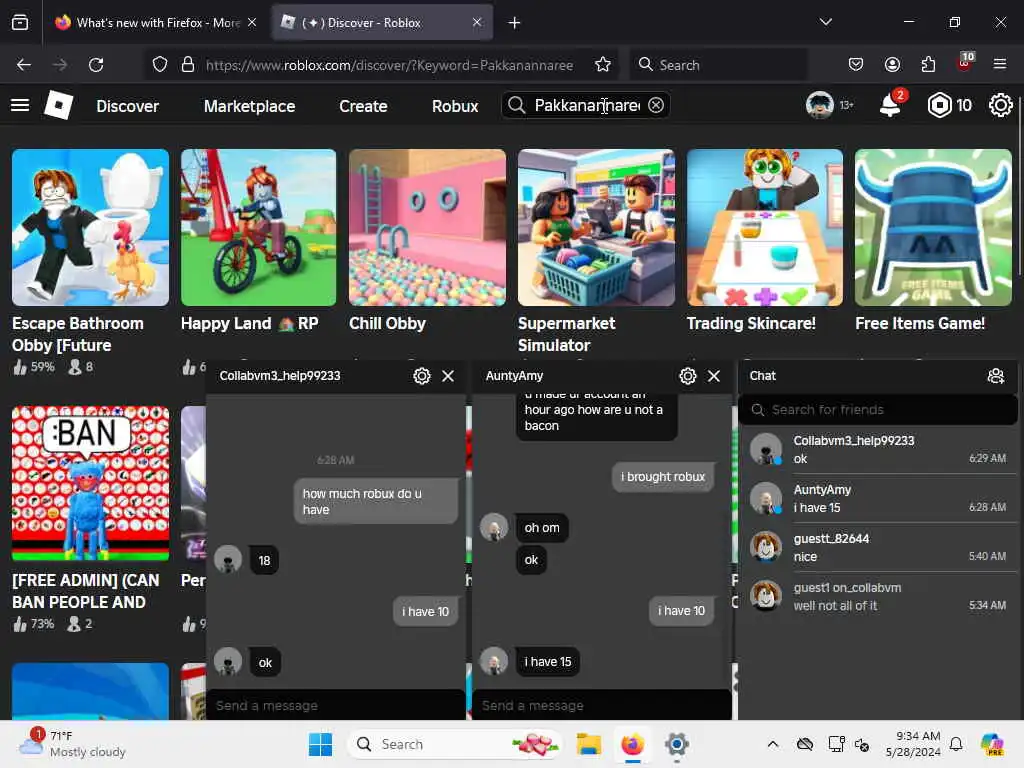Click the Roblox home logo

click(x=58, y=105)
